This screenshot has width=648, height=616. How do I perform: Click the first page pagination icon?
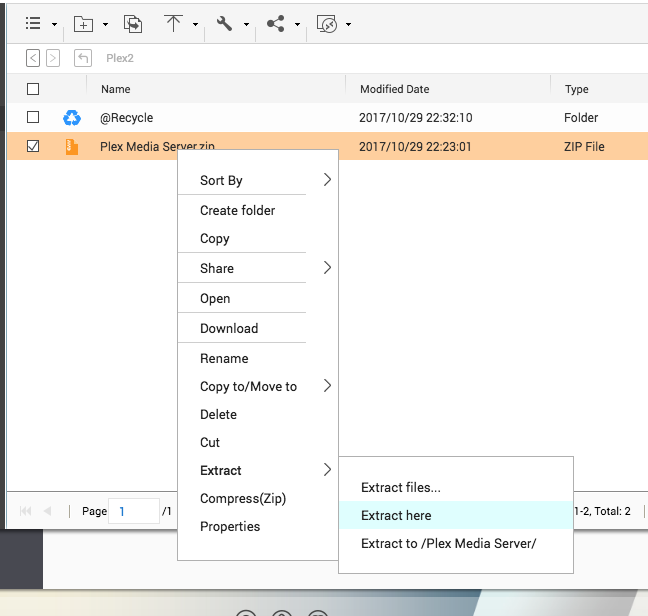(x=26, y=511)
